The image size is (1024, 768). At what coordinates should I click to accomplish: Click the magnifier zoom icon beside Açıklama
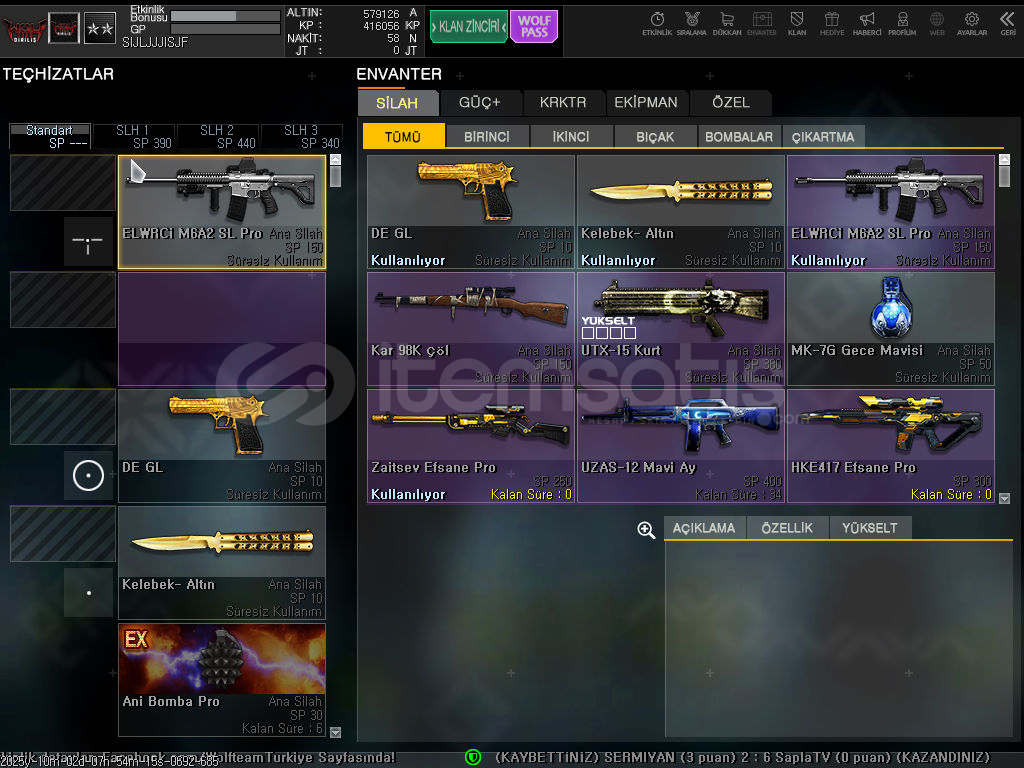(647, 530)
